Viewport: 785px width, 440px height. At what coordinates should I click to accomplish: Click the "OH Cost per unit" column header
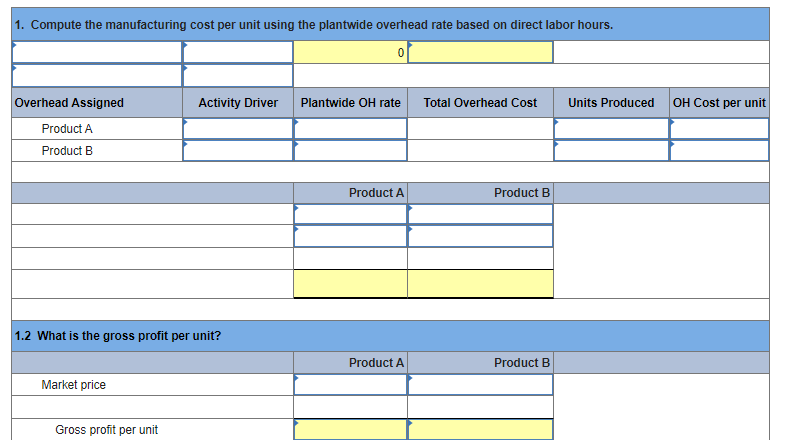pyautogui.click(x=719, y=103)
